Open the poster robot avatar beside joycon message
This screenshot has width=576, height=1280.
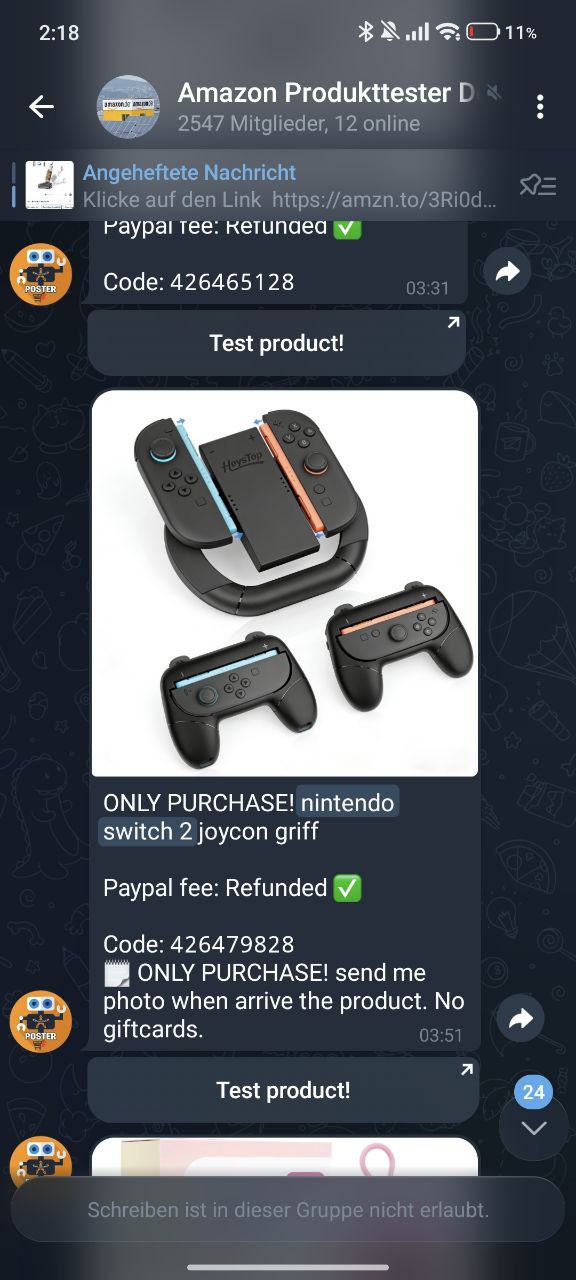click(x=41, y=1021)
